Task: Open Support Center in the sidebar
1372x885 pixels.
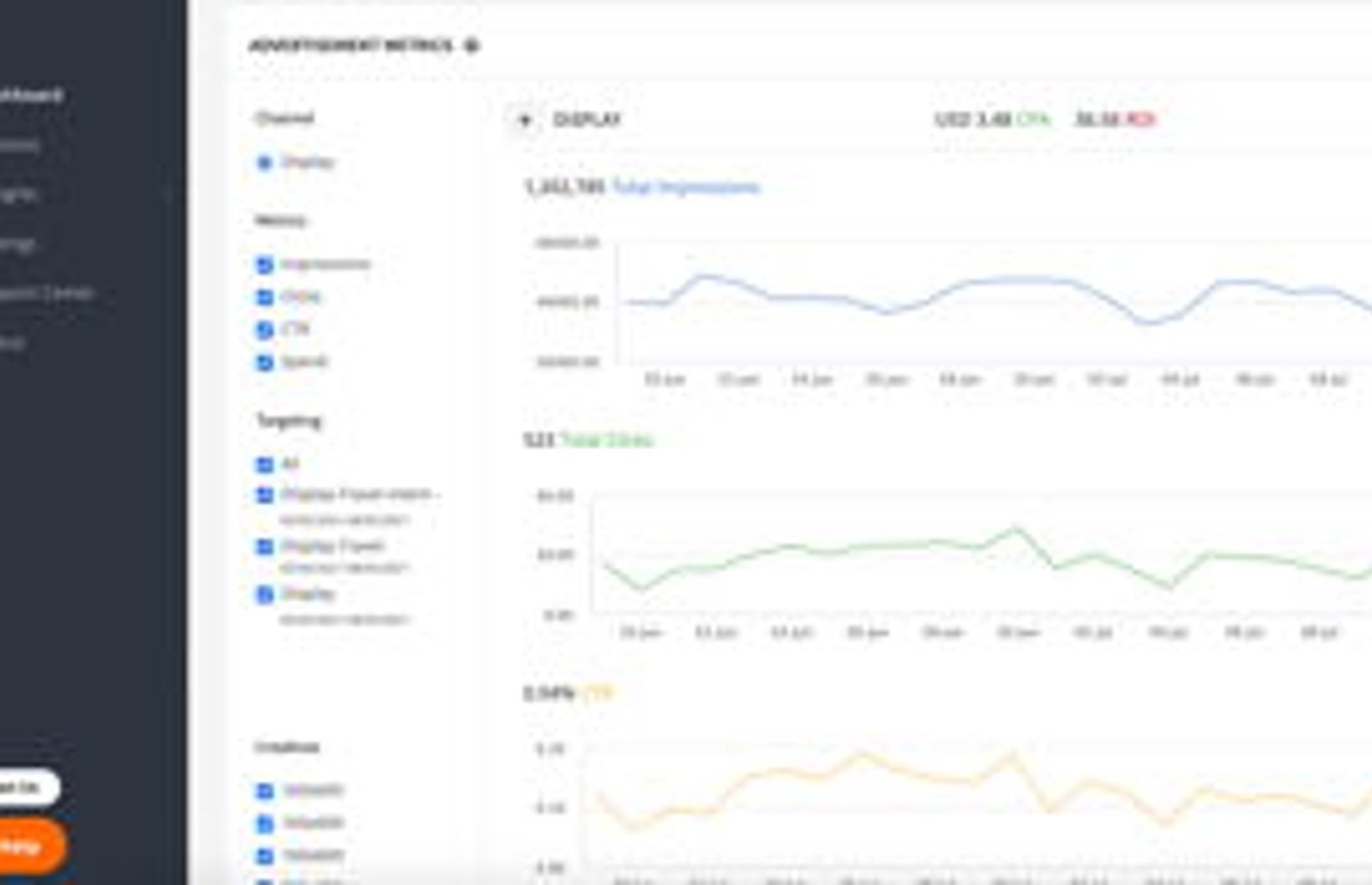Action: click(x=45, y=292)
